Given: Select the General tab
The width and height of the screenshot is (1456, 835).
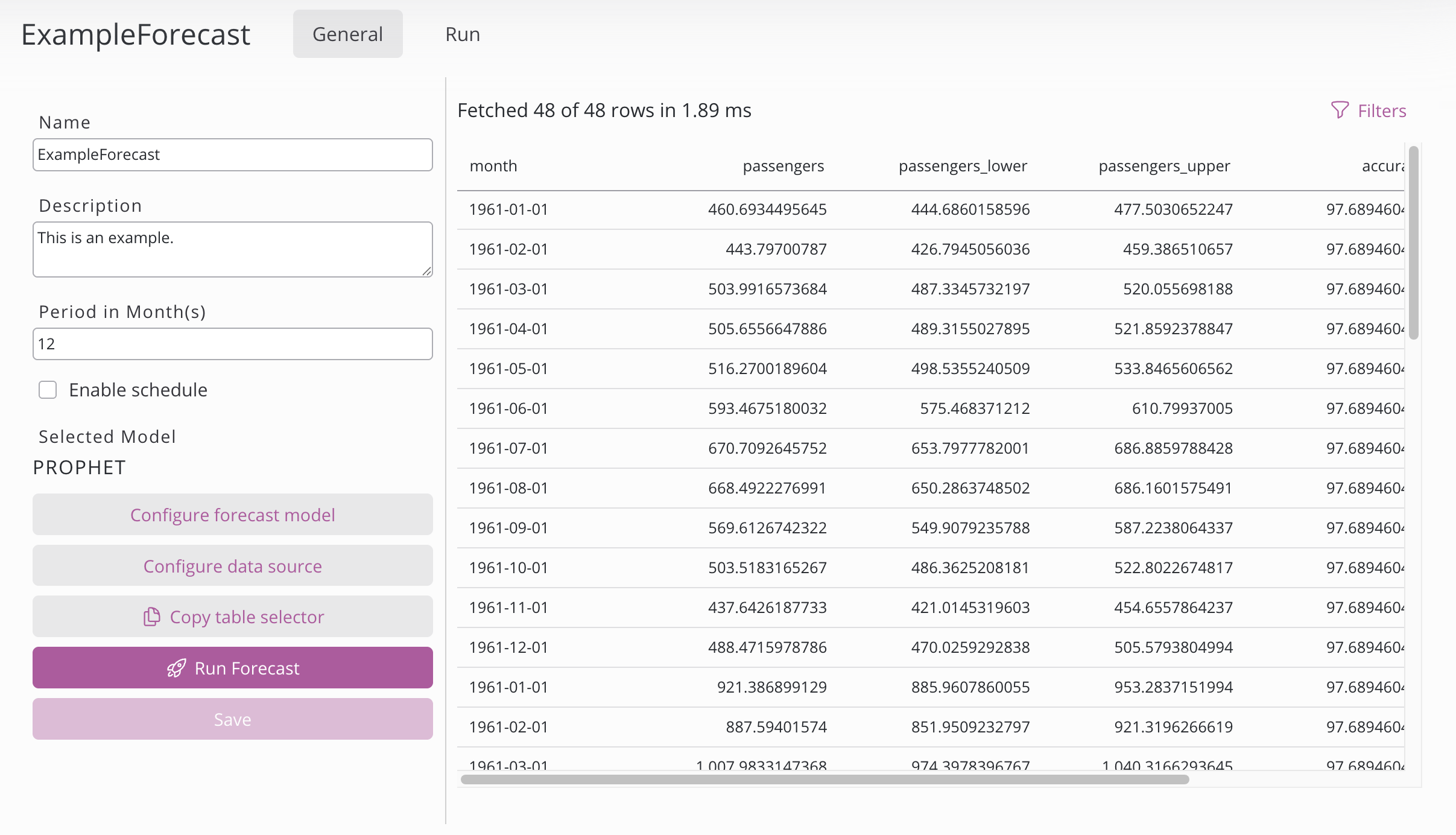Looking at the screenshot, I should pyautogui.click(x=347, y=34).
